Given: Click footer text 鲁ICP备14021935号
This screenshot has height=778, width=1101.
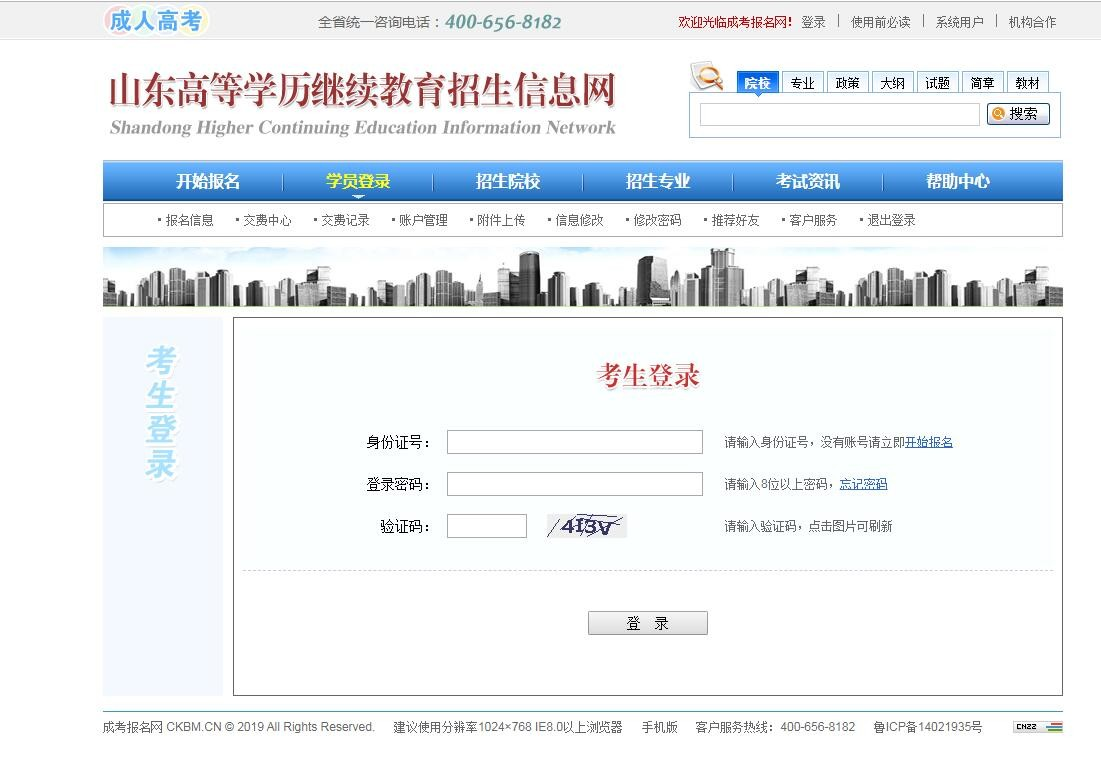Looking at the screenshot, I should point(927,727).
